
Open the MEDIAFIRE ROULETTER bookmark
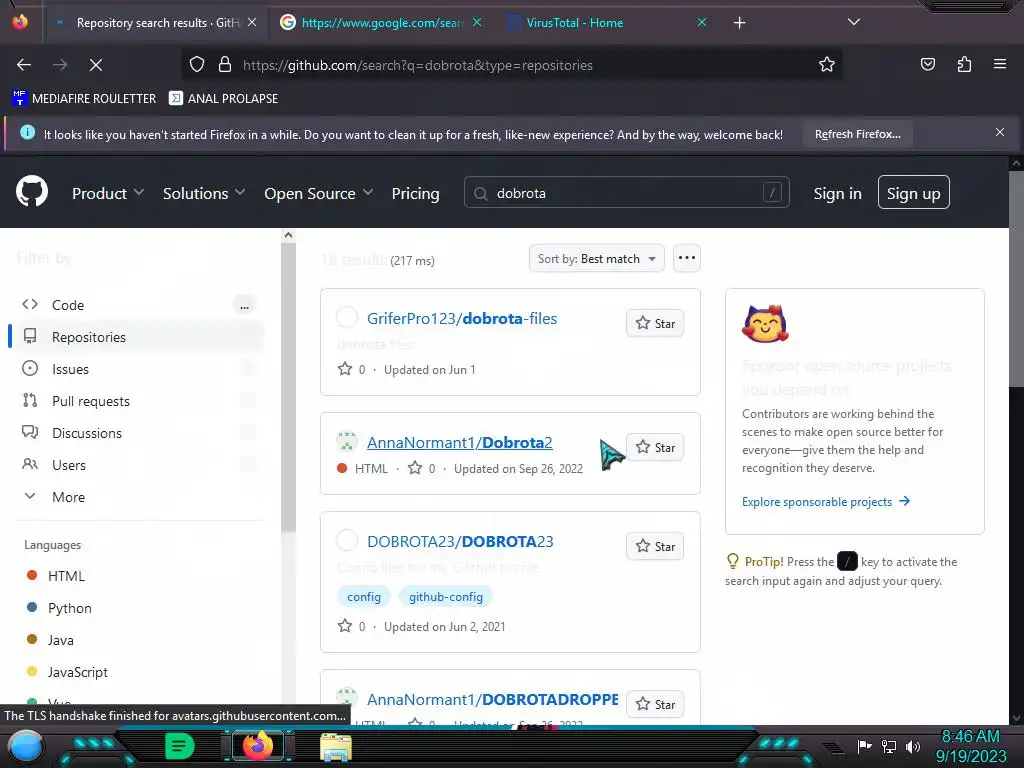pos(84,99)
